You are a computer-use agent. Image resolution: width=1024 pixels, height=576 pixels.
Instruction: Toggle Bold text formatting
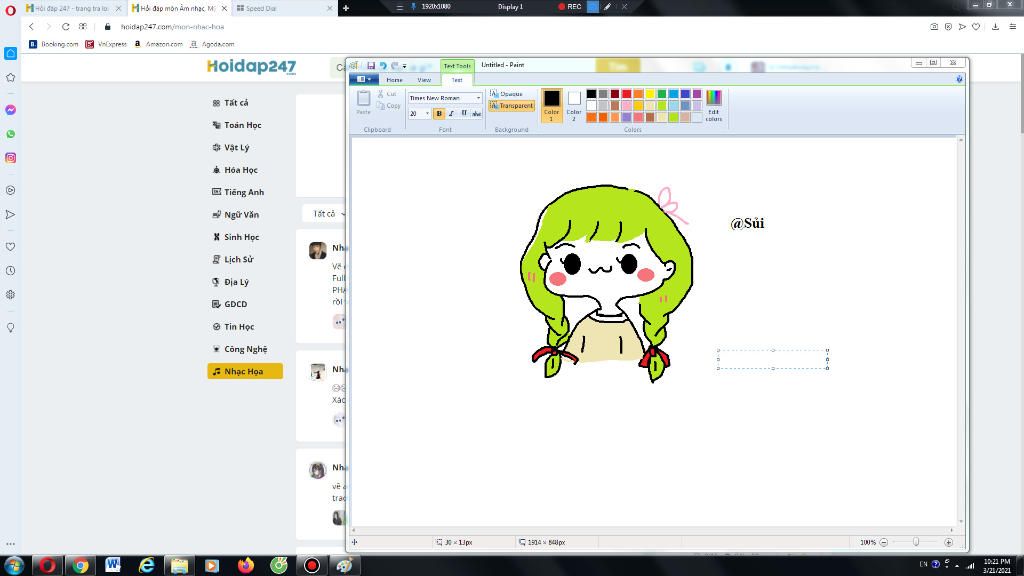pos(439,114)
